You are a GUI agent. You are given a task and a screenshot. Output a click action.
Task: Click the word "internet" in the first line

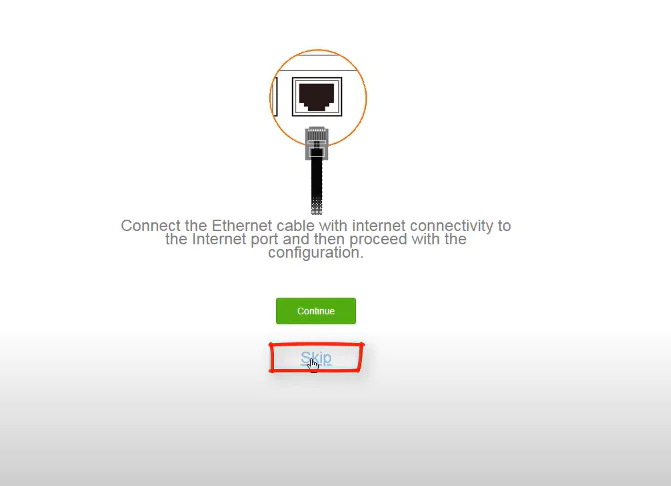click(379, 225)
